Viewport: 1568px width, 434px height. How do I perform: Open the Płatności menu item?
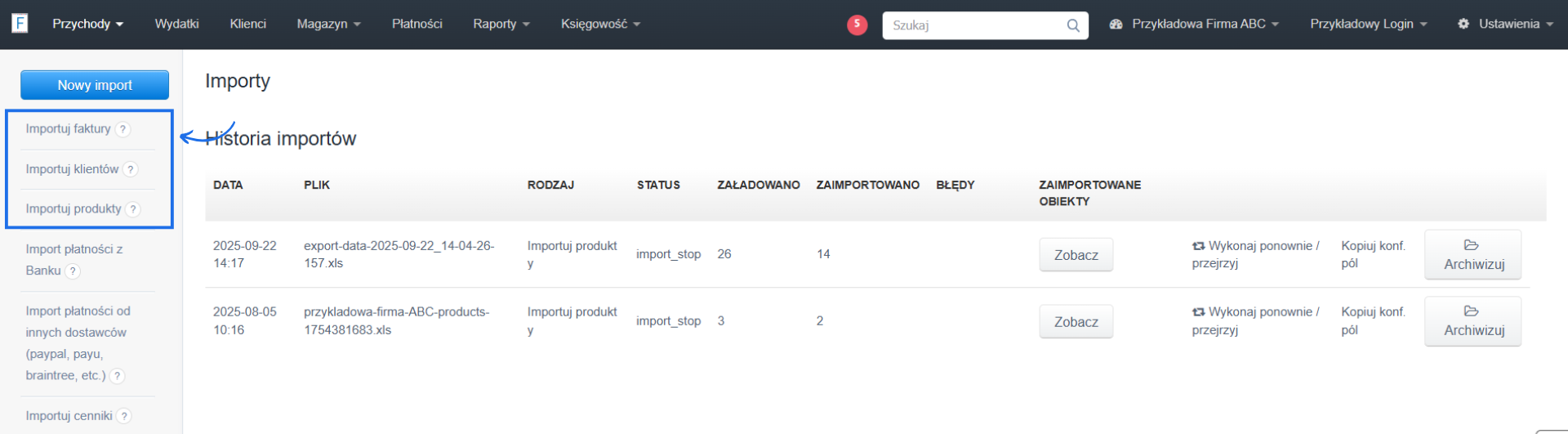(x=417, y=24)
